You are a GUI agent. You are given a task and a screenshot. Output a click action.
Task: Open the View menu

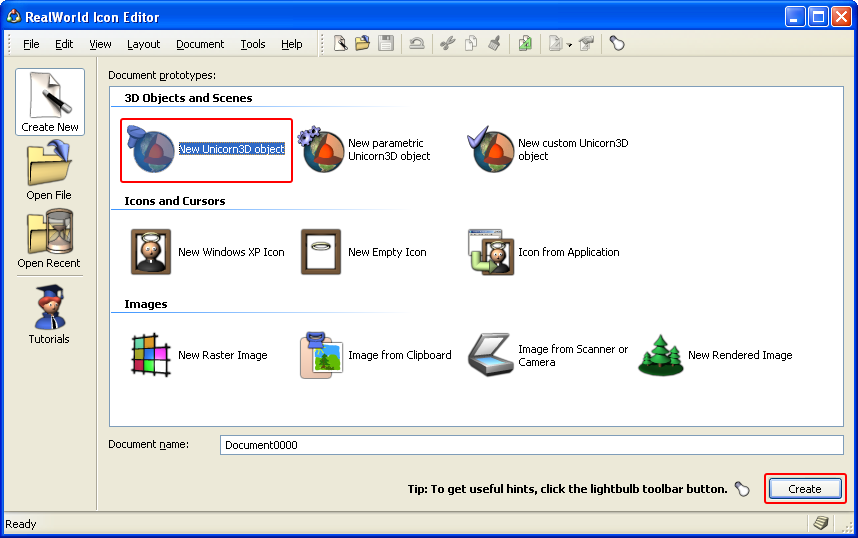click(x=100, y=44)
